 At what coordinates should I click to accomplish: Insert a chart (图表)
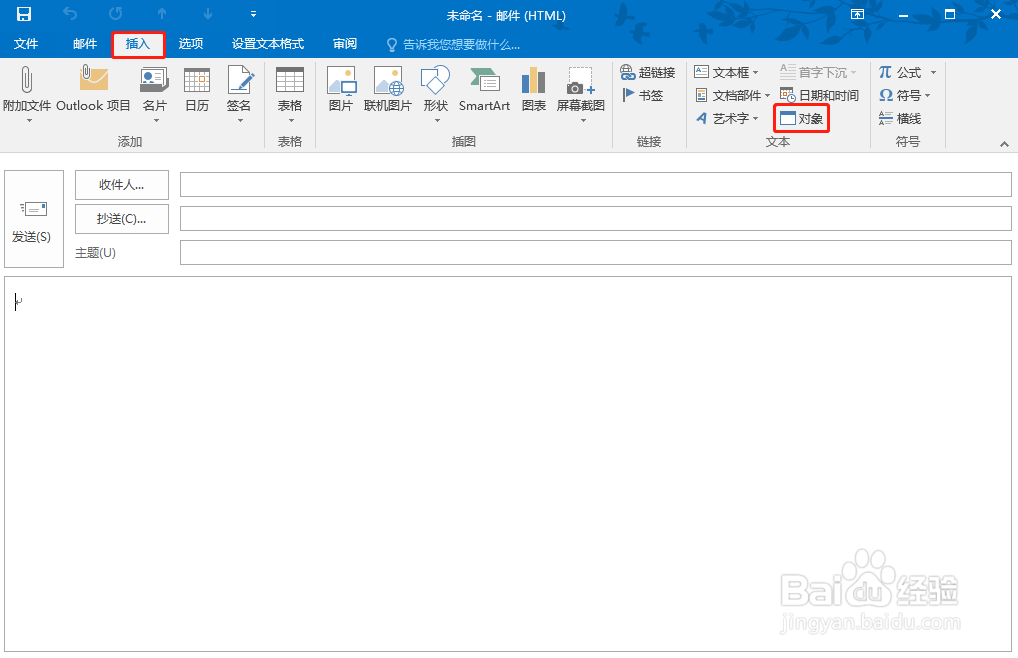click(x=533, y=92)
